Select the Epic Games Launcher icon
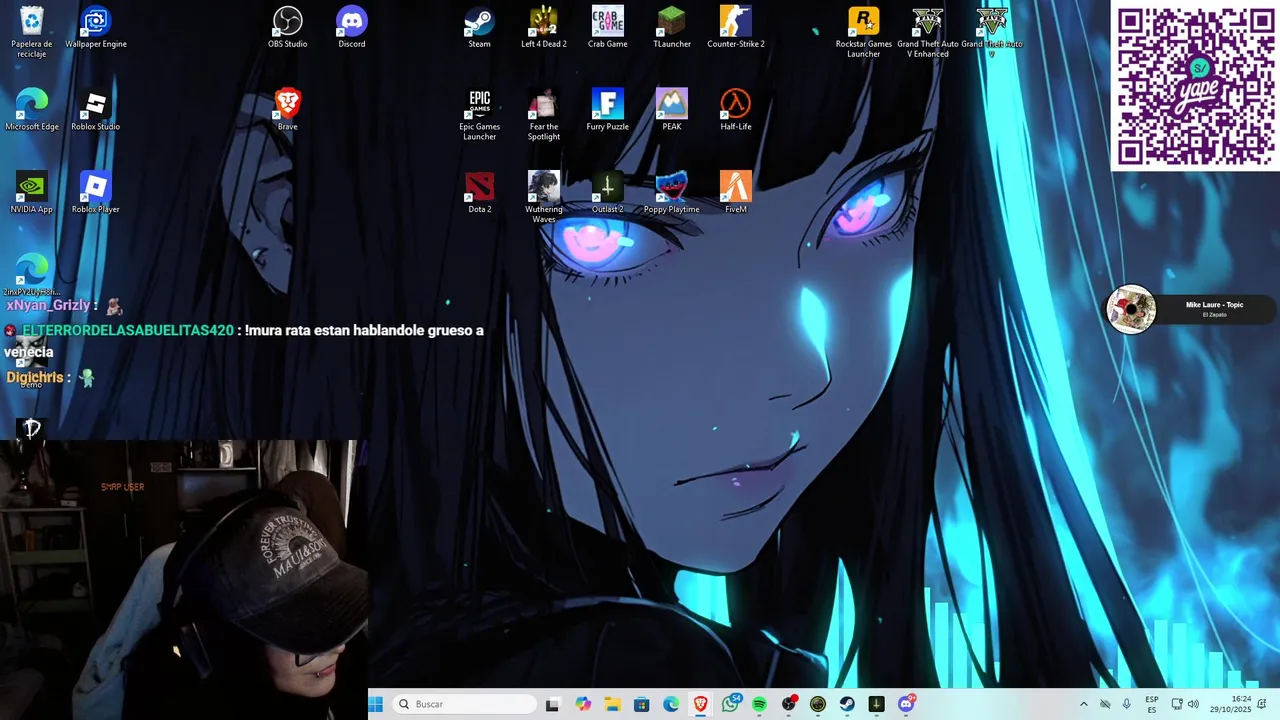Screen dimensions: 1280x720 (480, 115)
